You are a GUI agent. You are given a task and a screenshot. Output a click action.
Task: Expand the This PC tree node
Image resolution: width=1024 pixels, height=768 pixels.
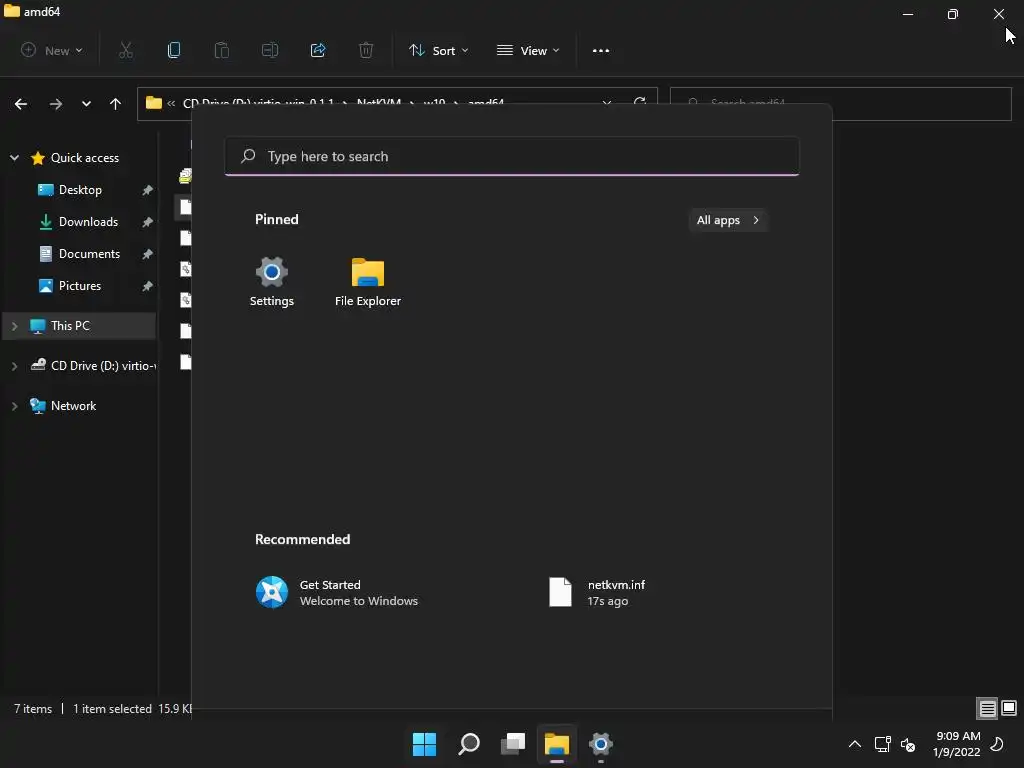coord(14,326)
